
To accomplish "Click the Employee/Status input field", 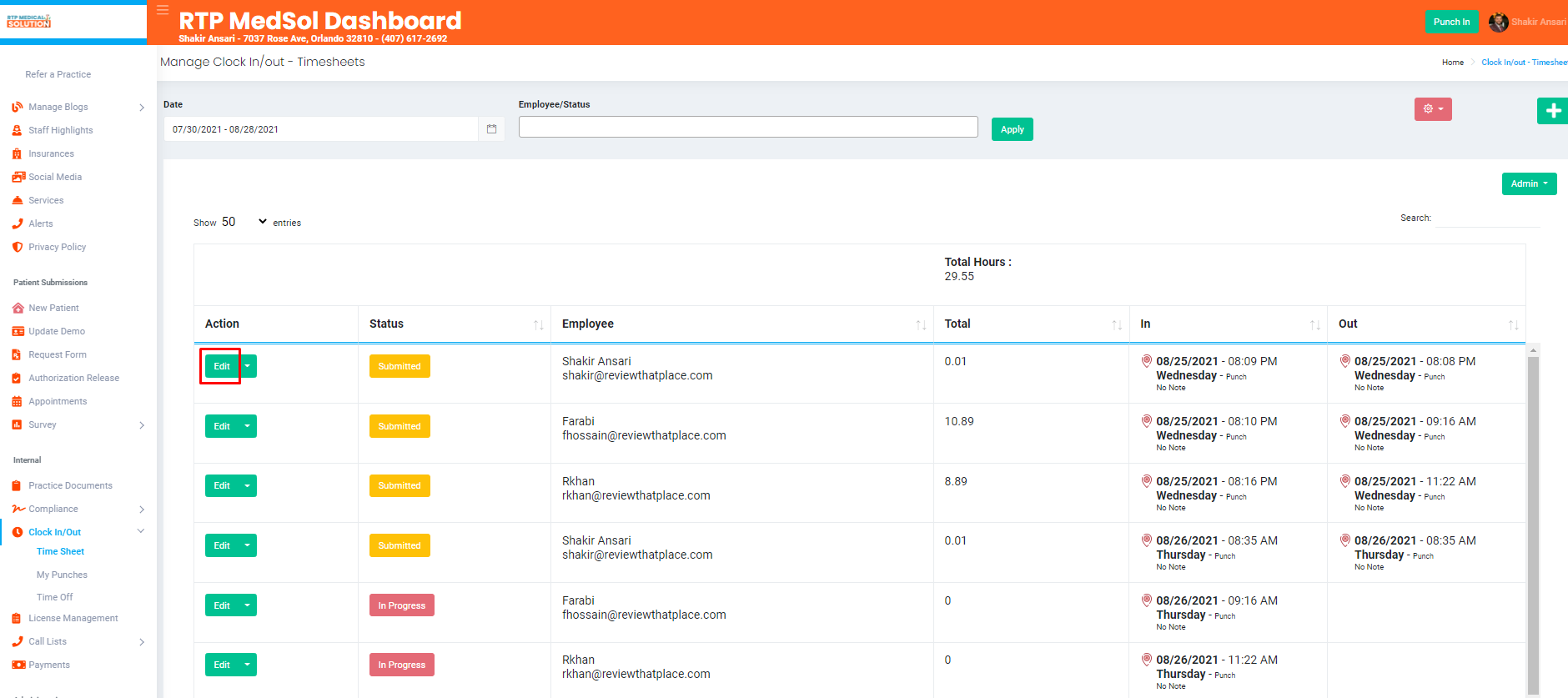I will [748, 127].
